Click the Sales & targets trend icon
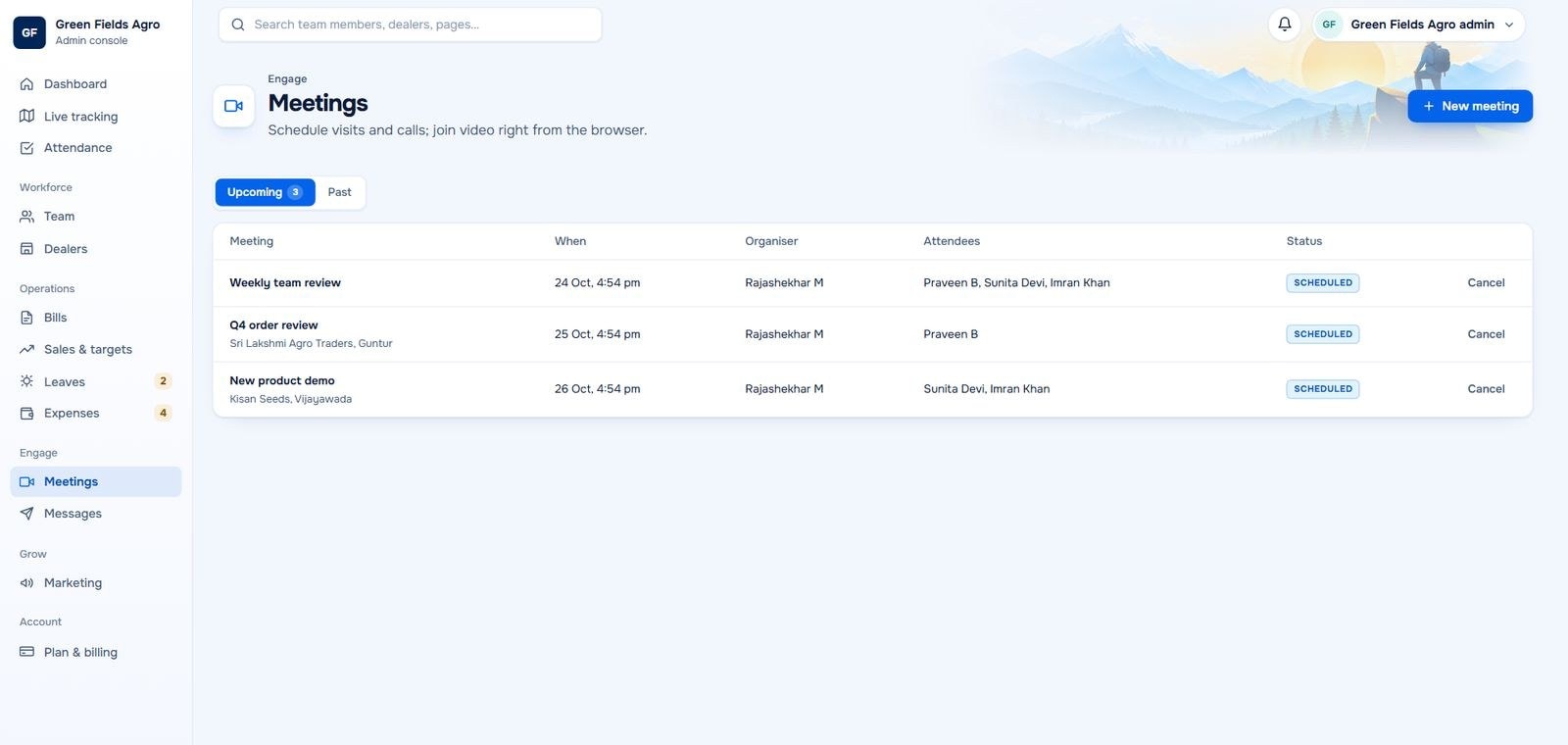Viewport: 1568px width, 745px height. coord(27,349)
